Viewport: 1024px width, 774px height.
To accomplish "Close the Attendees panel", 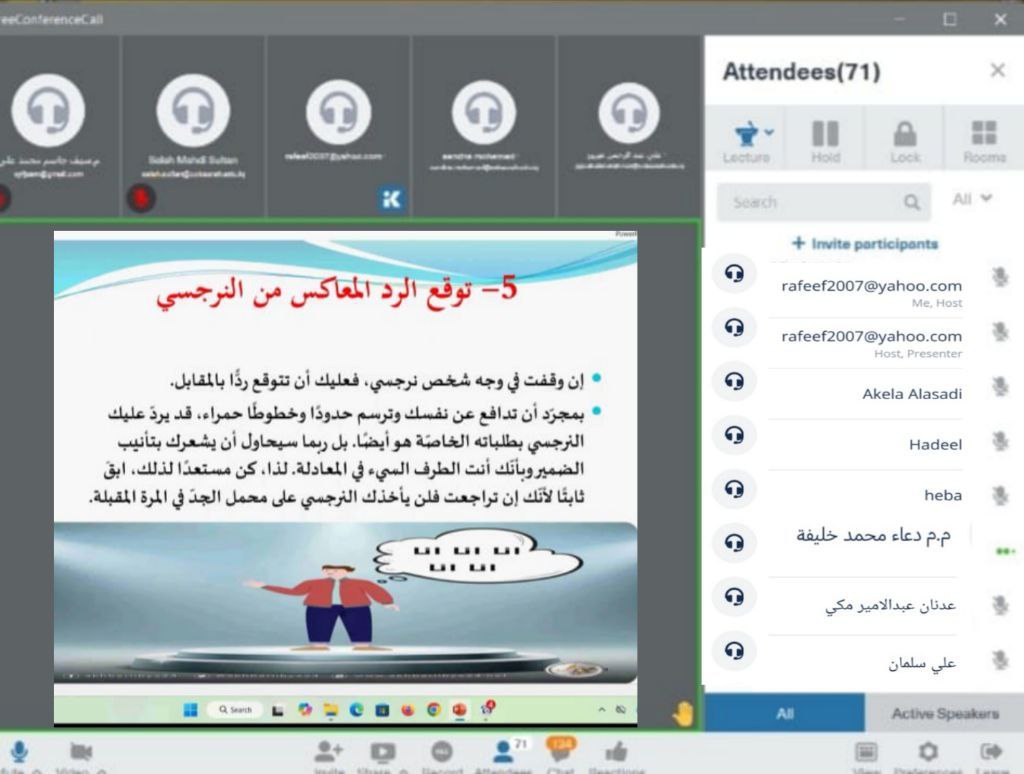I will [997, 70].
